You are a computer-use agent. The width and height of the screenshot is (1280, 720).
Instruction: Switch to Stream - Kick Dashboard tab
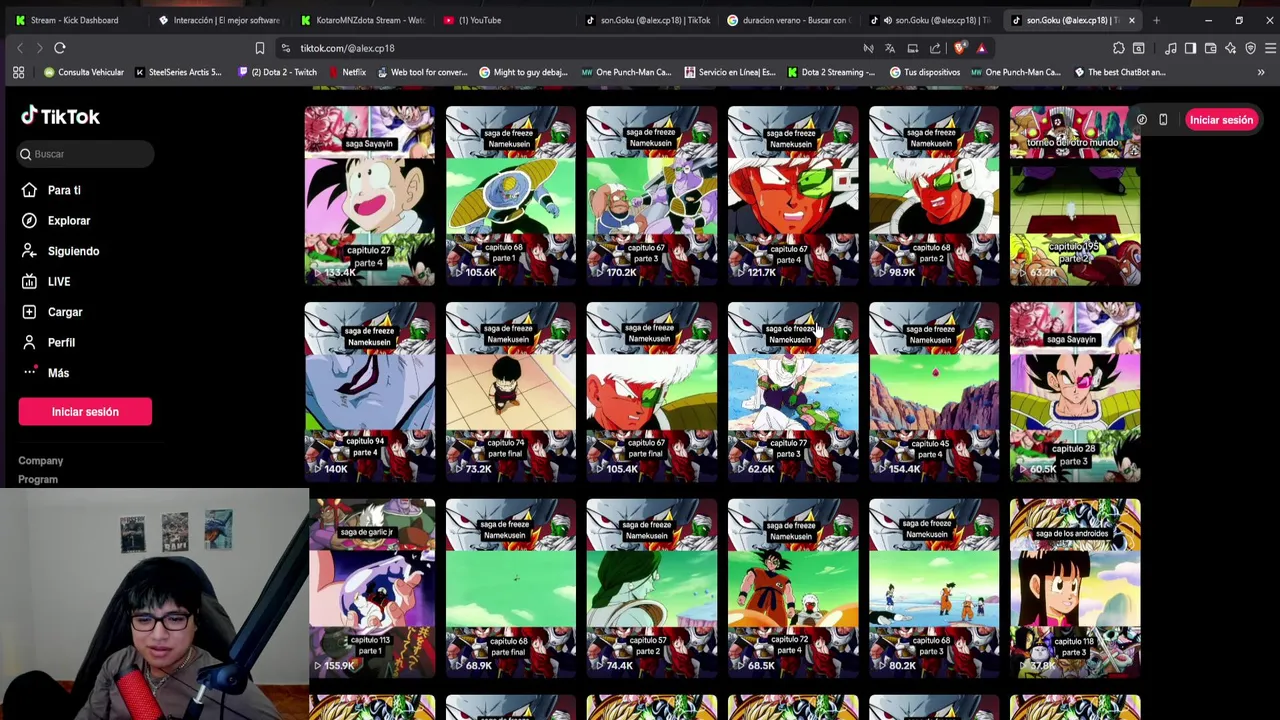[x=75, y=20]
